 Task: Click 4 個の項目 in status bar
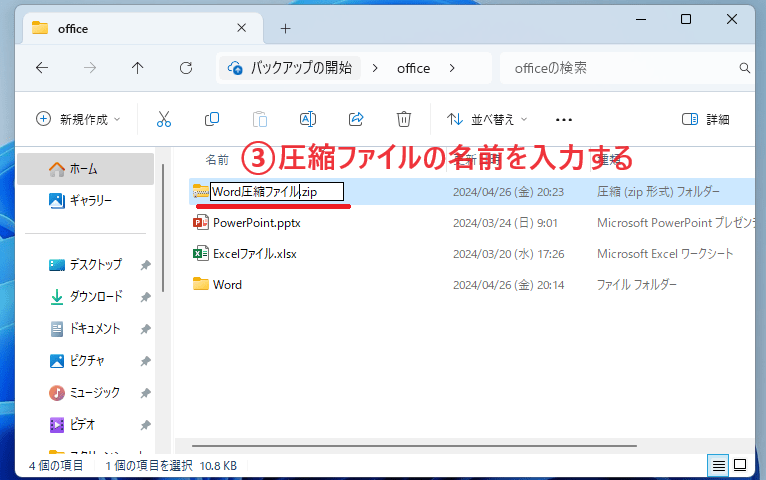(x=56, y=466)
